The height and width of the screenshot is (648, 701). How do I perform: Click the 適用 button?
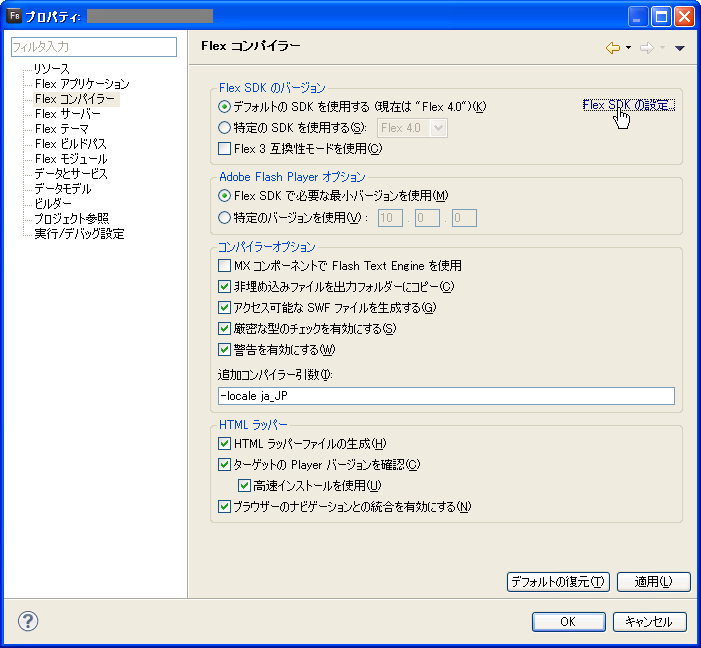[x=654, y=582]
